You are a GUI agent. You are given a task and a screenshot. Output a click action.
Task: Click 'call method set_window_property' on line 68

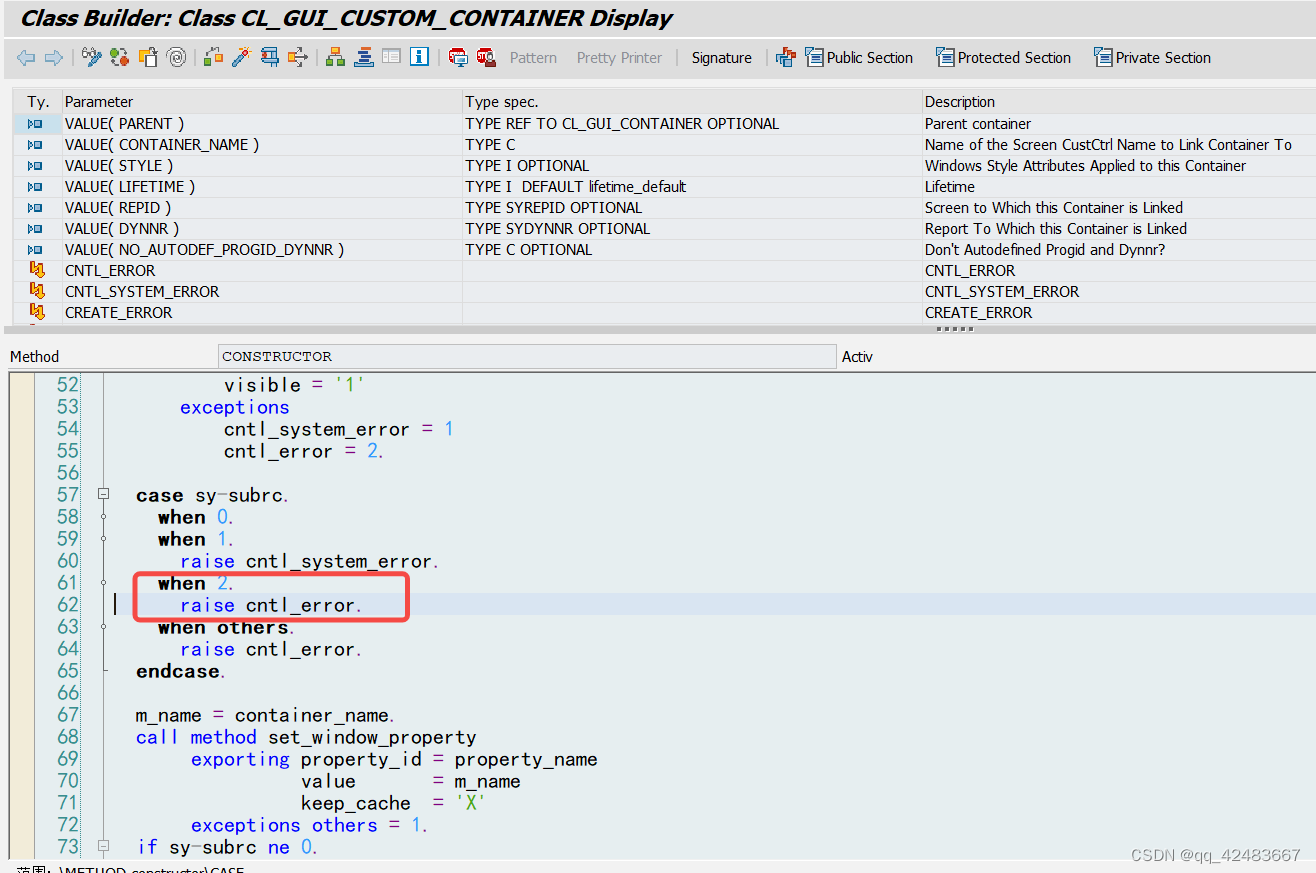(306, 737)
